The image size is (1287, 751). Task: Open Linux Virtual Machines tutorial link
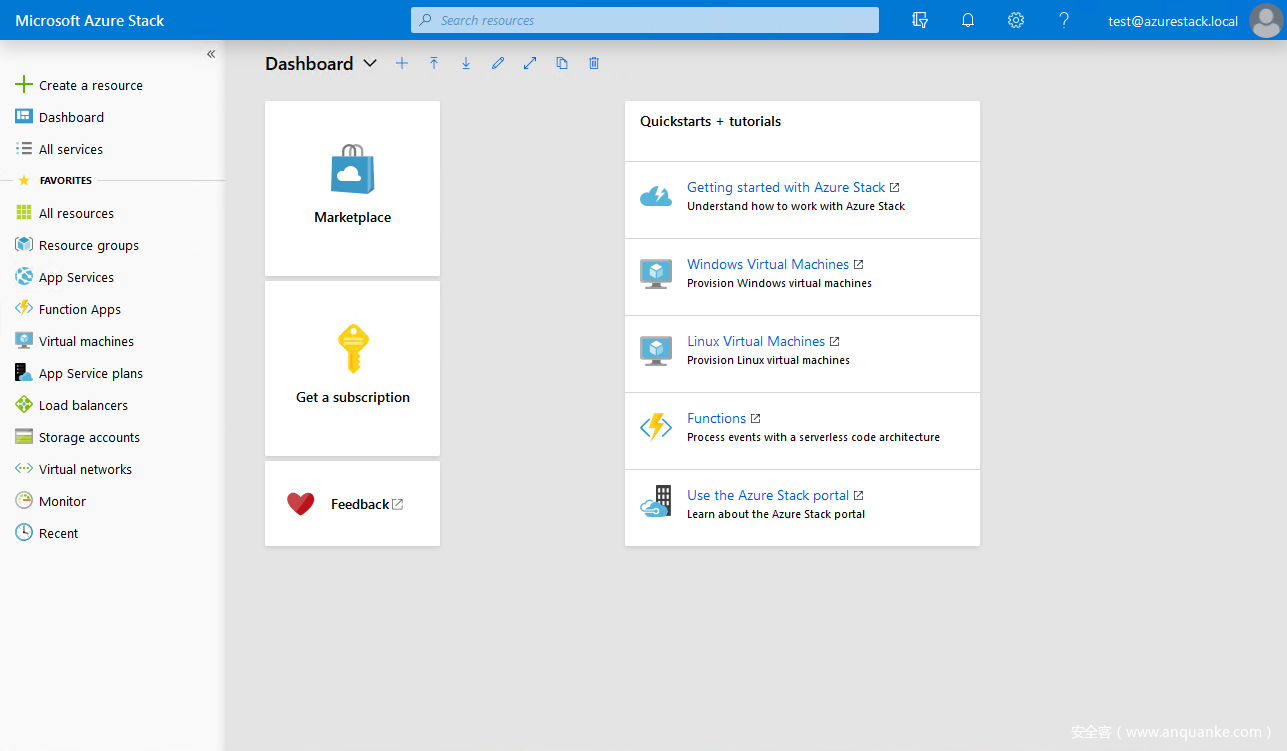coord(756,341)
